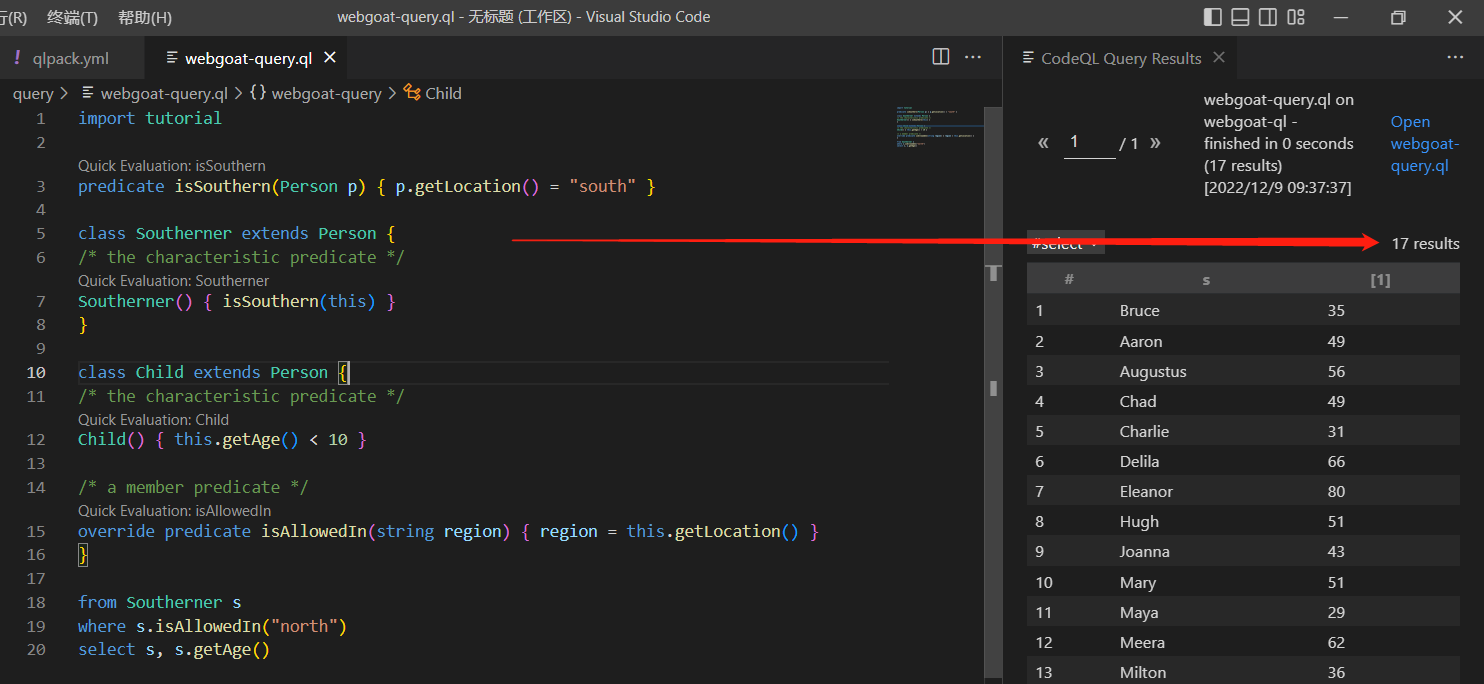Toggle the primary side bar layout icon

click(1213, 17)
